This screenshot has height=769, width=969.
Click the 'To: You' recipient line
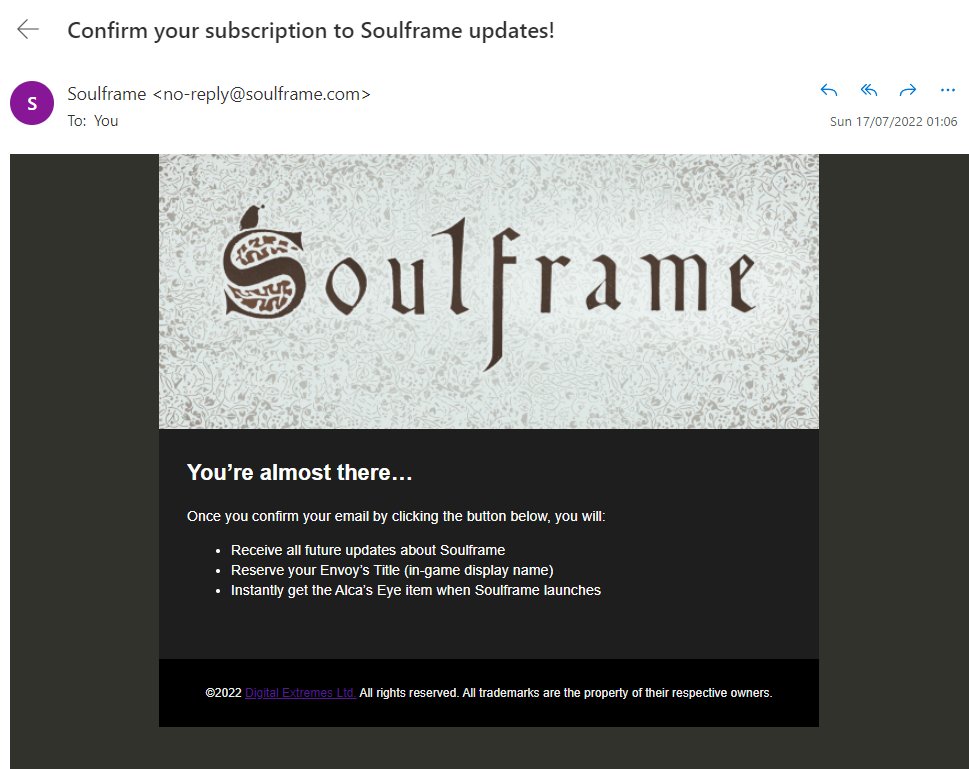pyautogui.click(x=93, y=121)
